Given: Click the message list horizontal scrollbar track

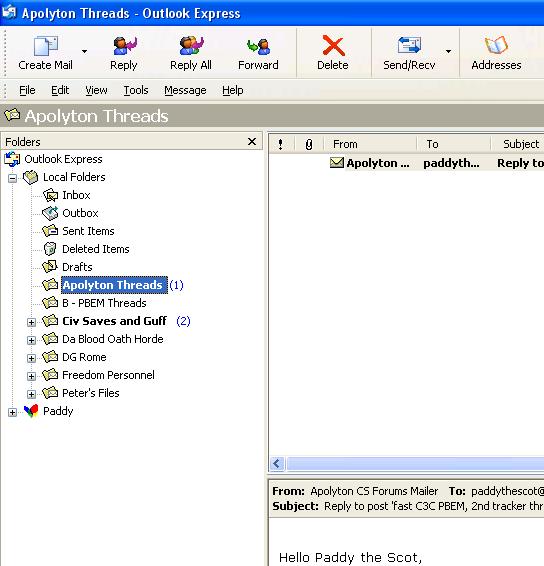Looking at the screenshot, I should click(x=415, y=463).
